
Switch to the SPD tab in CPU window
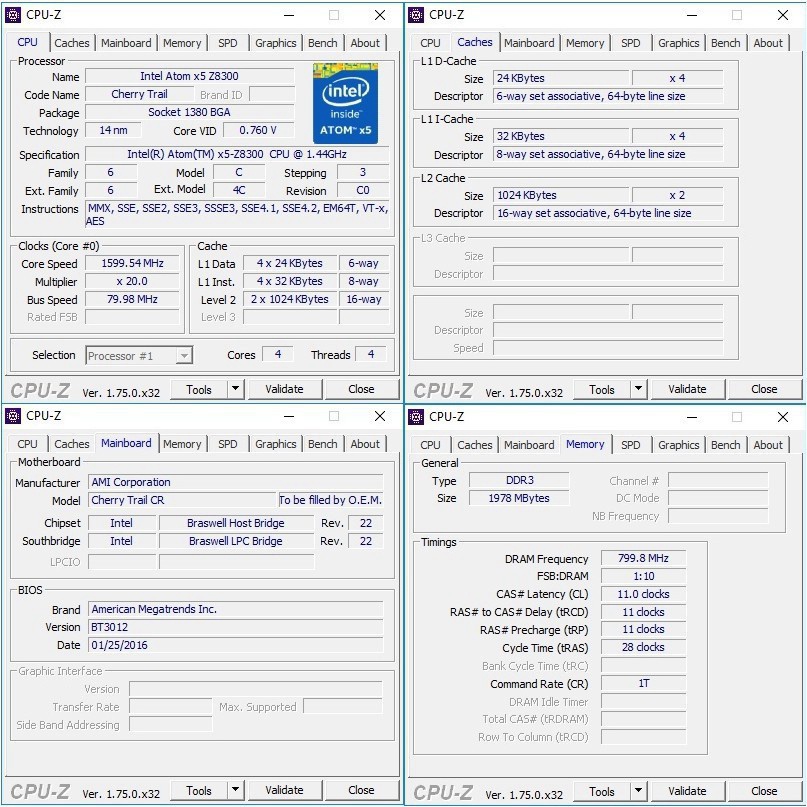coord(227,43)
